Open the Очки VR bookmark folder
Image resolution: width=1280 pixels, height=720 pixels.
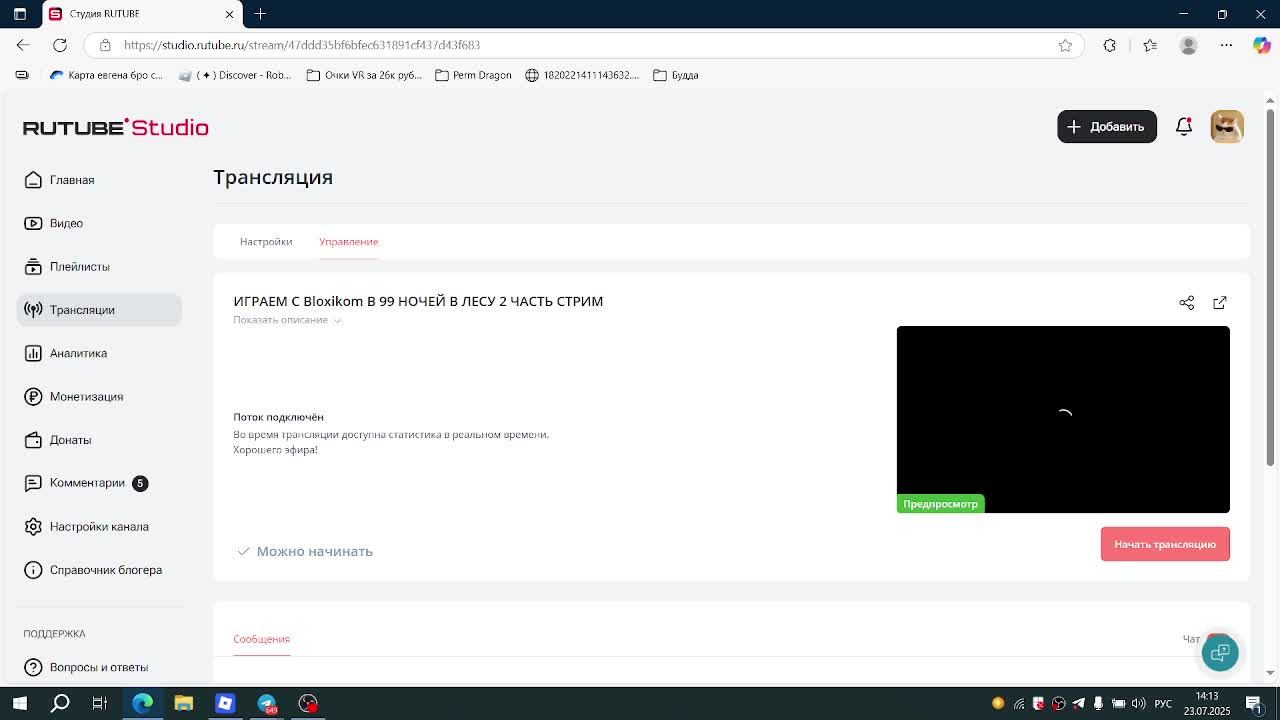[363, 75]
